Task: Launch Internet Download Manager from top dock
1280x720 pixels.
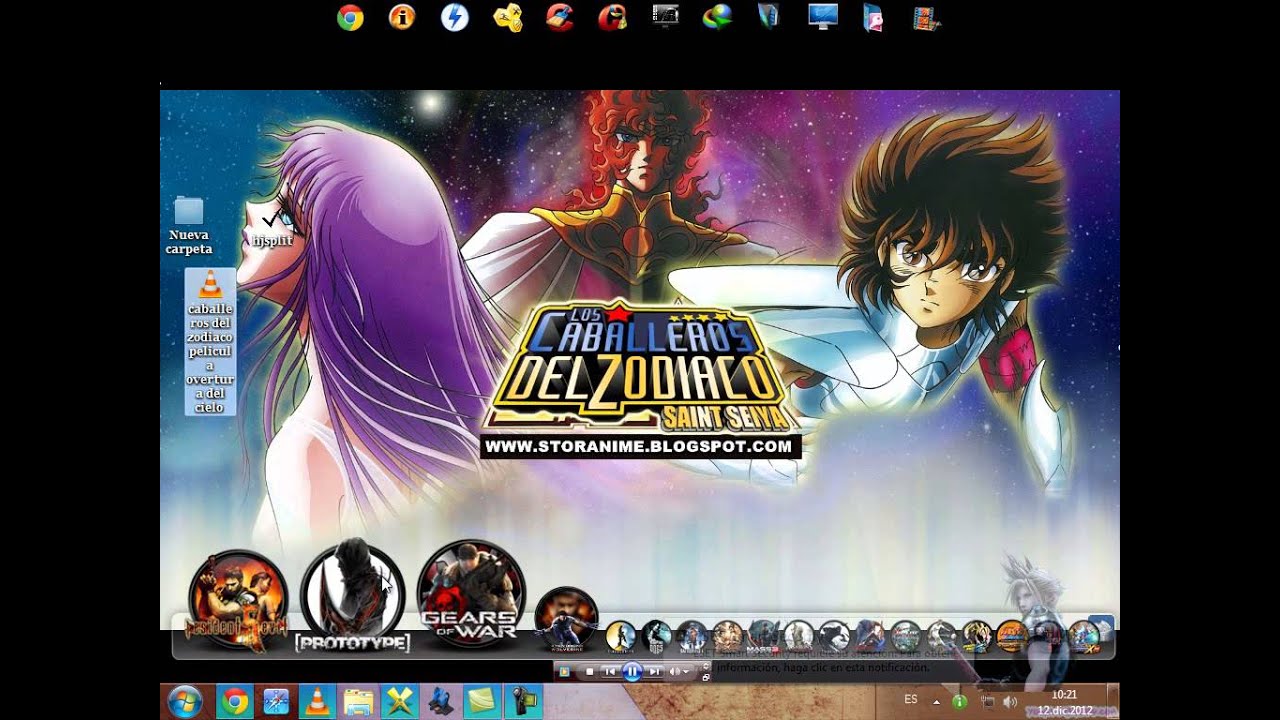Action: [717, 17]
